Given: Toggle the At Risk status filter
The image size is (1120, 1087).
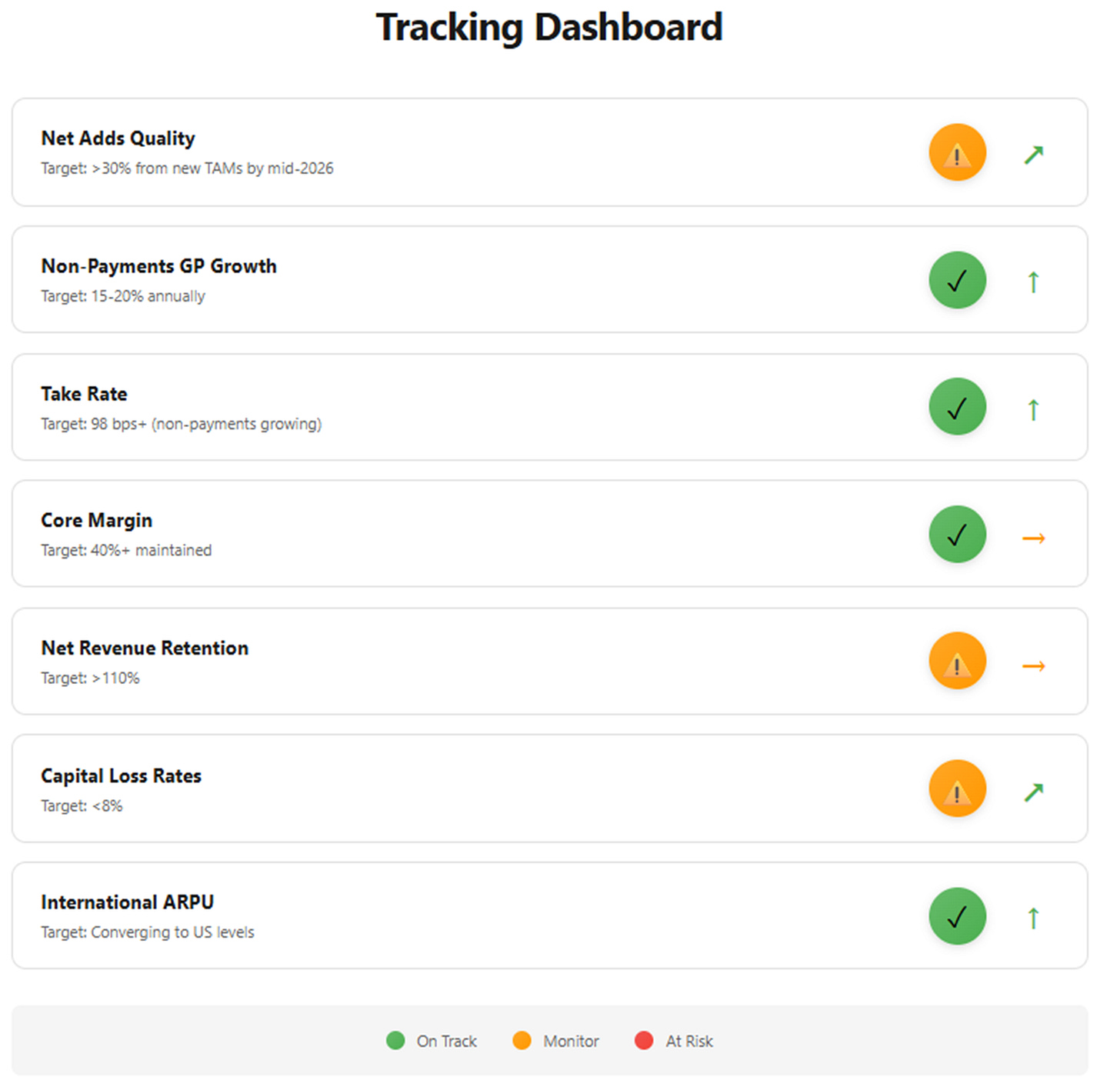Looking at the screenshot, I should 673,1041.
